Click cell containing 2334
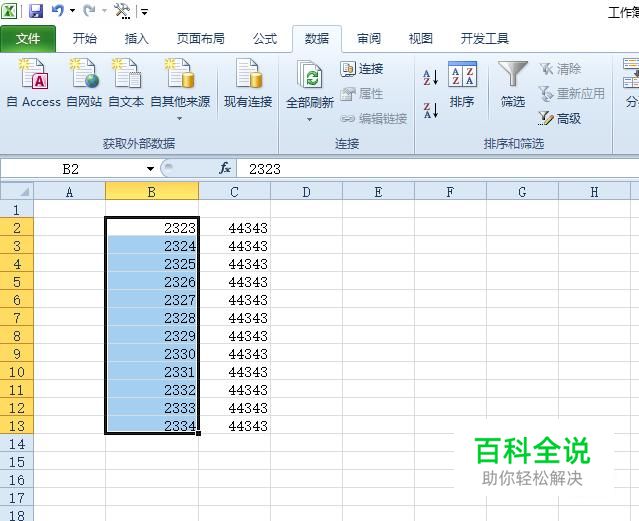The image size is (639, 521). point(152,425)
